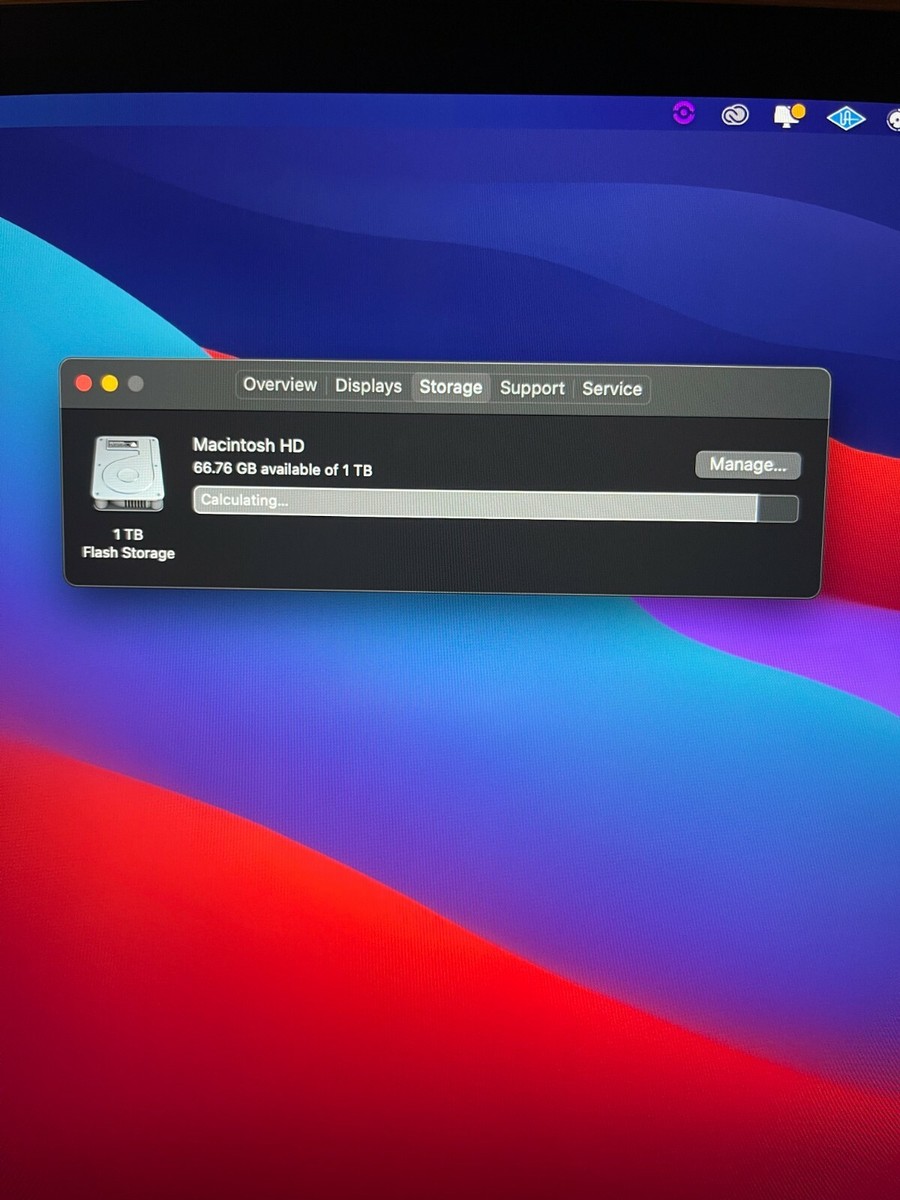Open the Creative Cloud menu bar icon
The image size is (900, 1200).
pyautogui.click(x=735, y=115)
